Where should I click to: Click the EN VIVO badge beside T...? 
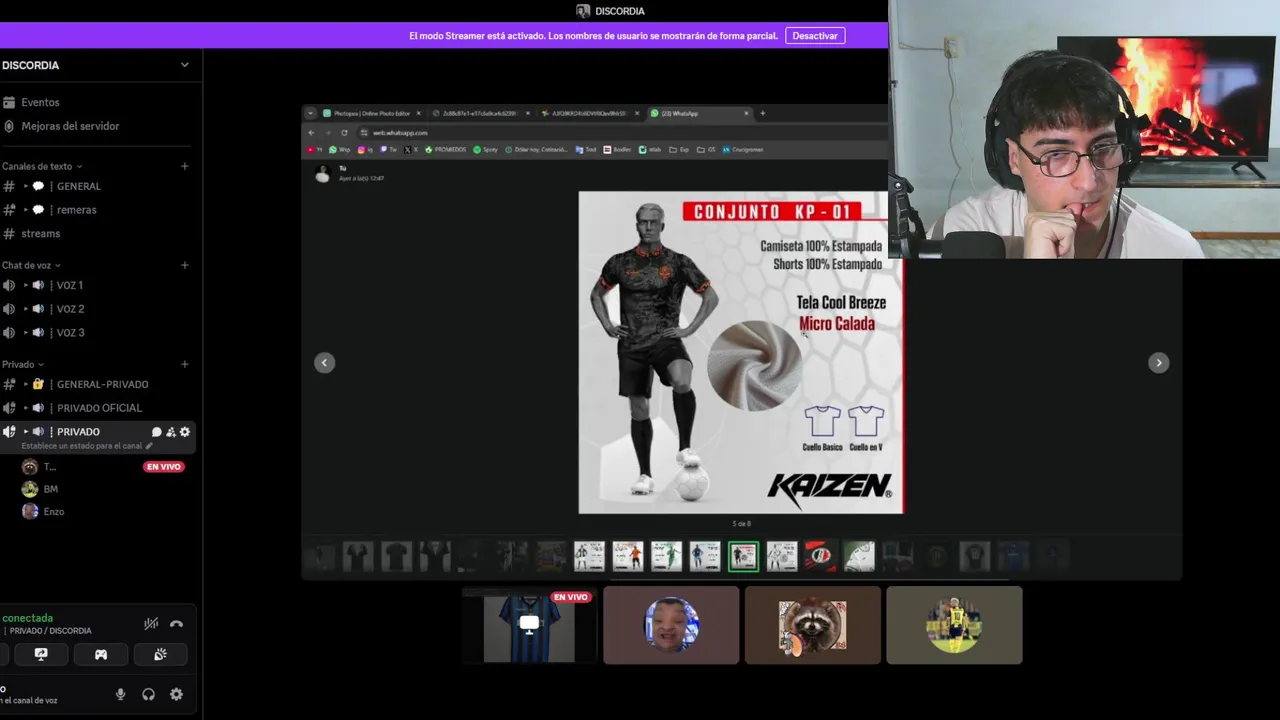click(164, 467)
